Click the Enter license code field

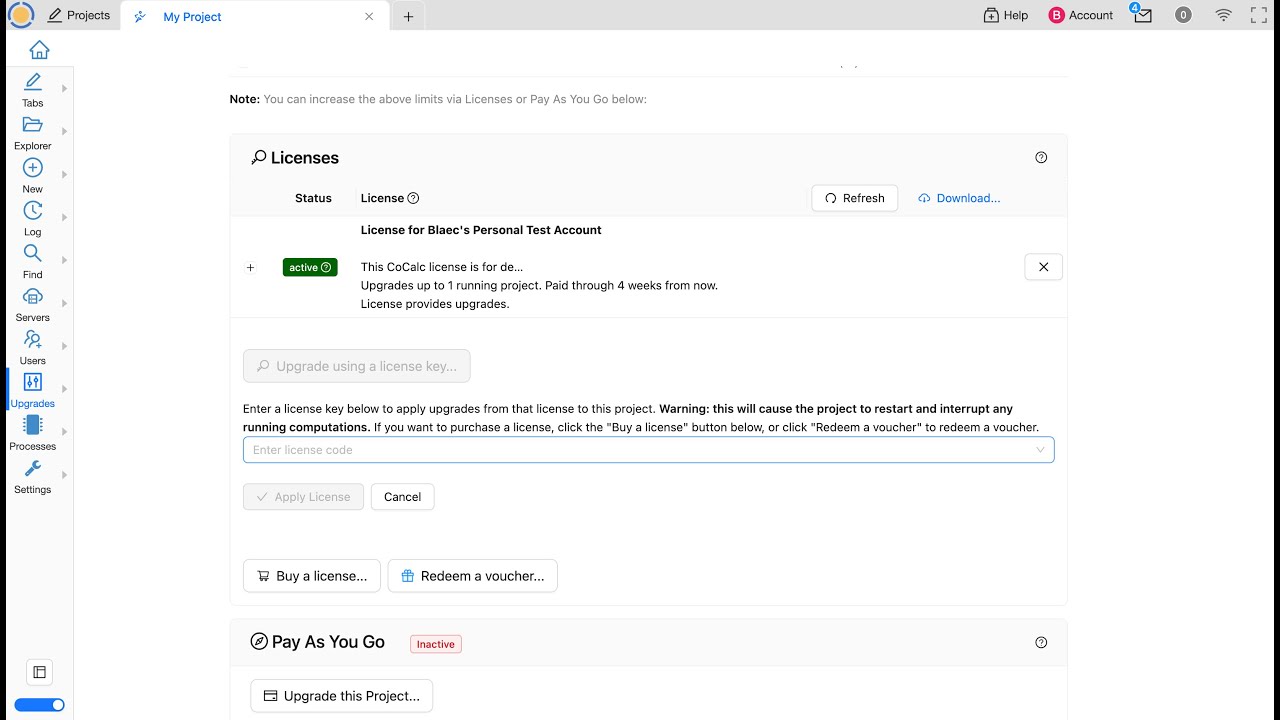tap(640, 450)
